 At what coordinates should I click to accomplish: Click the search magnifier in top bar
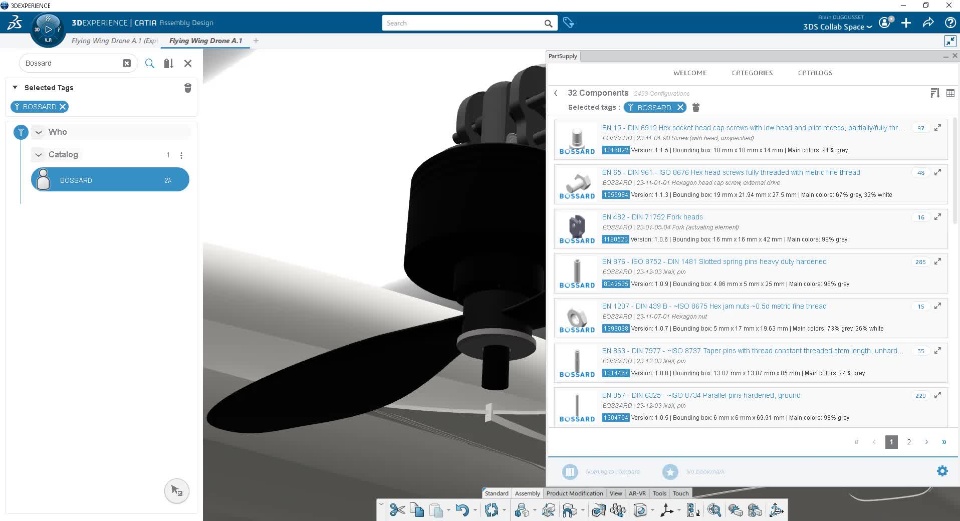[x=549, y=23]
